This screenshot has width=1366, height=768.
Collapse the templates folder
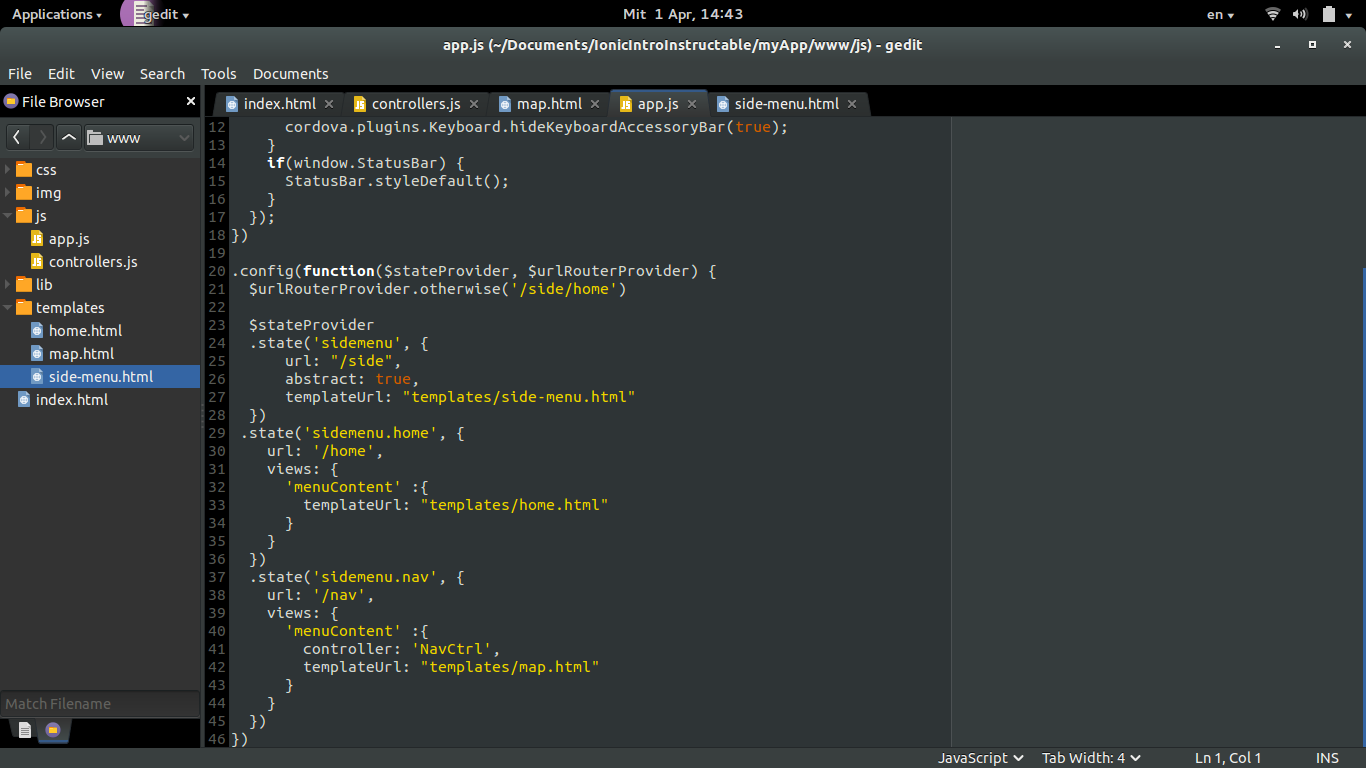(9, 307)
